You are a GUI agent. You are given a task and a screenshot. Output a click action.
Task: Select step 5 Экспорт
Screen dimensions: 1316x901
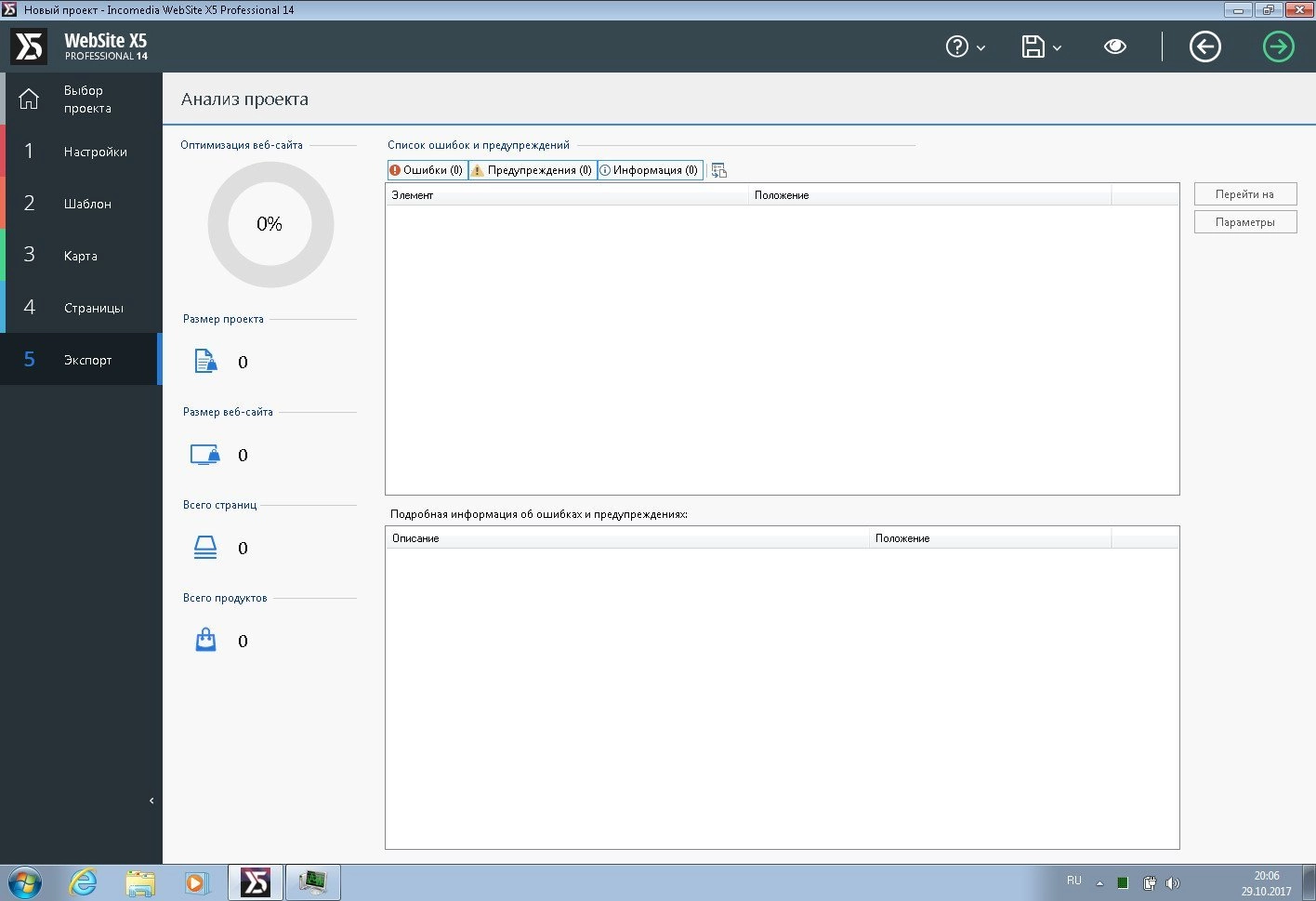[81, 359]
